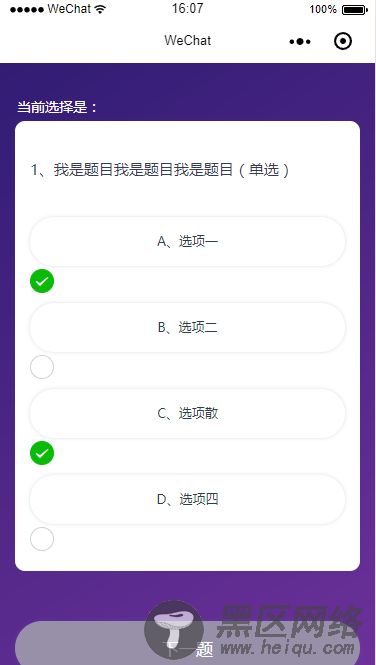Check the empty circle under option B

42,367
